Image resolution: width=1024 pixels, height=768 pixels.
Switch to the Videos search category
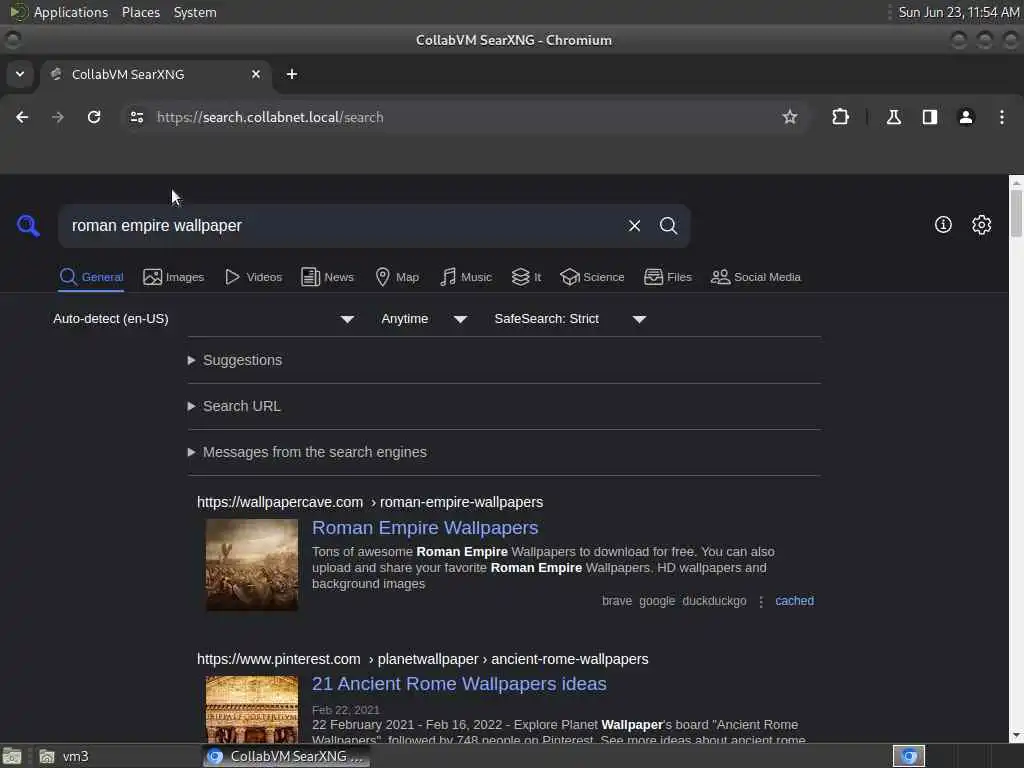click(x=253, y=277)
